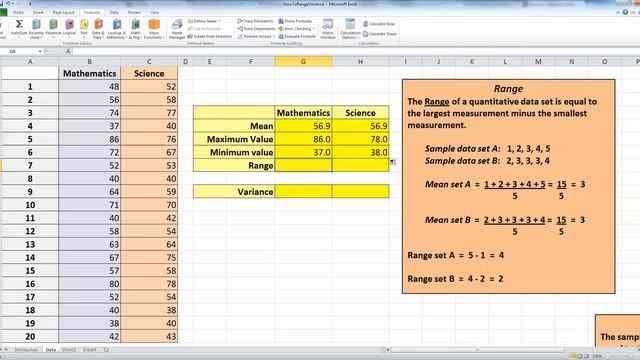Open the Data ribbon tab
The height and width of the screenshot is (360, 640).
coord(114,13)
